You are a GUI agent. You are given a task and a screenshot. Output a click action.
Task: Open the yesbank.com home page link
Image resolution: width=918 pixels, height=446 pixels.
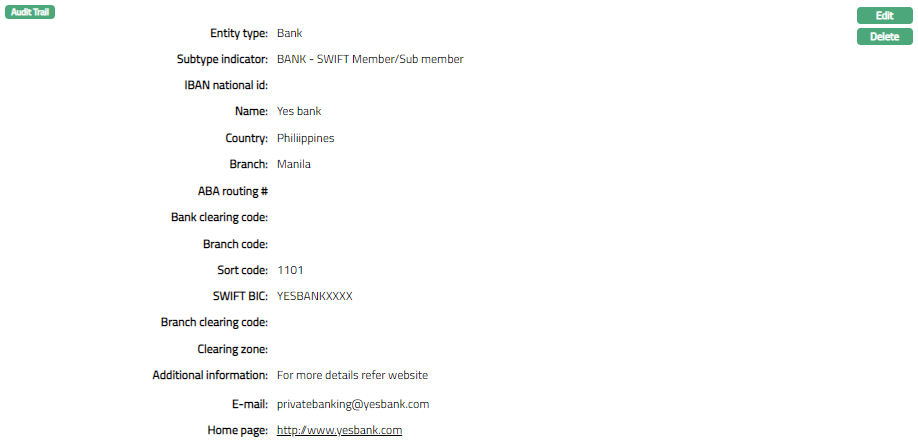pos(339,431)
